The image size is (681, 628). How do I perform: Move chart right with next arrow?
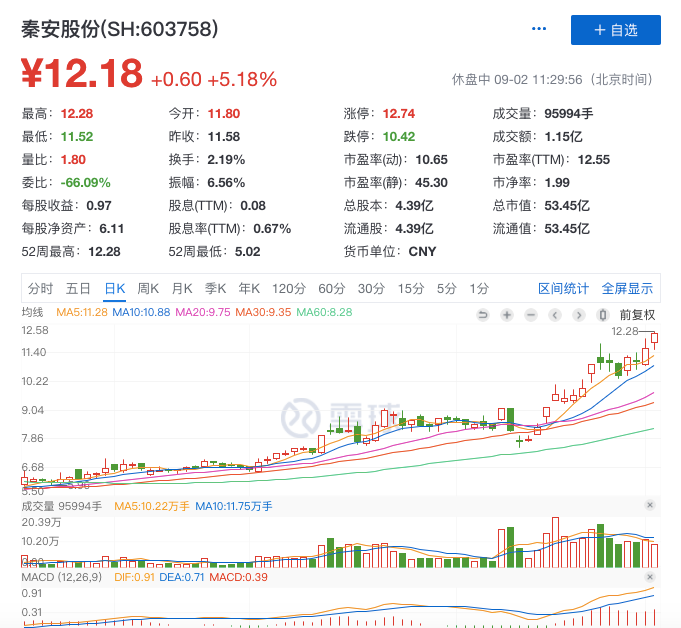[579, 315]
